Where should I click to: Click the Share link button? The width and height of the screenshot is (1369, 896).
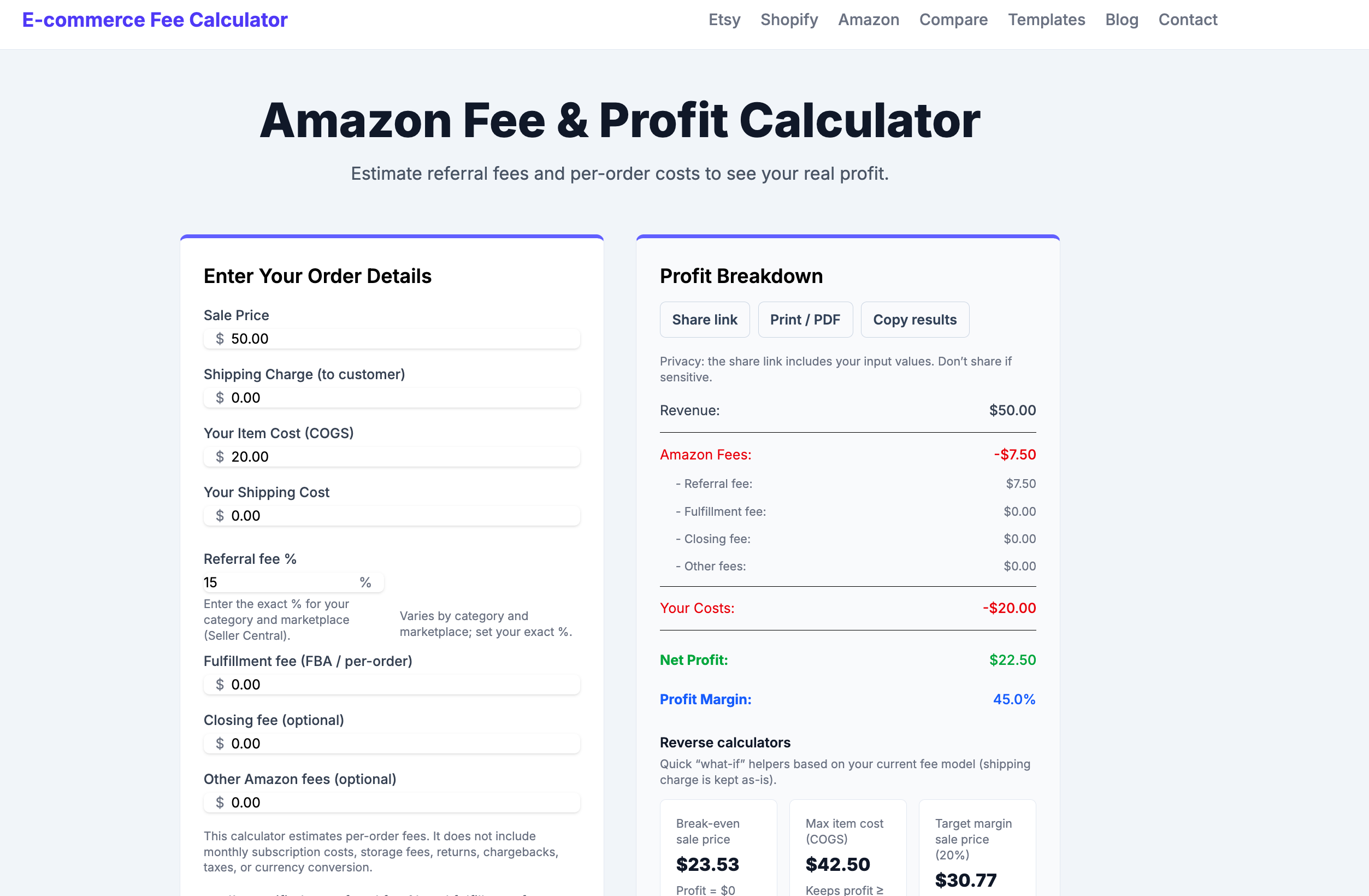click(705, 319)
